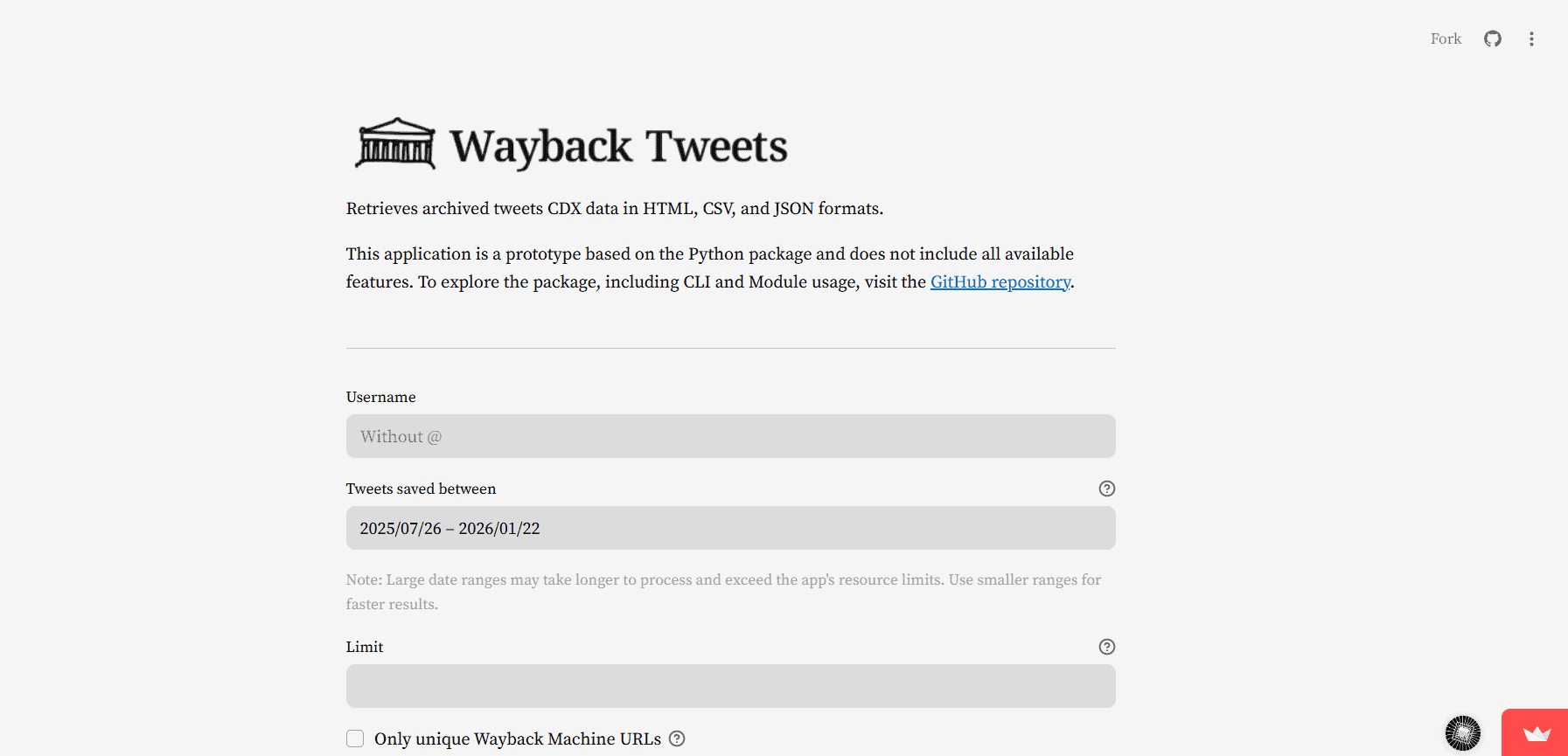Screen dimensions: 1568x756
Task: Click the unique Wayback Machine URLs label
Action: pyautogui.click(x=518, y=739)
